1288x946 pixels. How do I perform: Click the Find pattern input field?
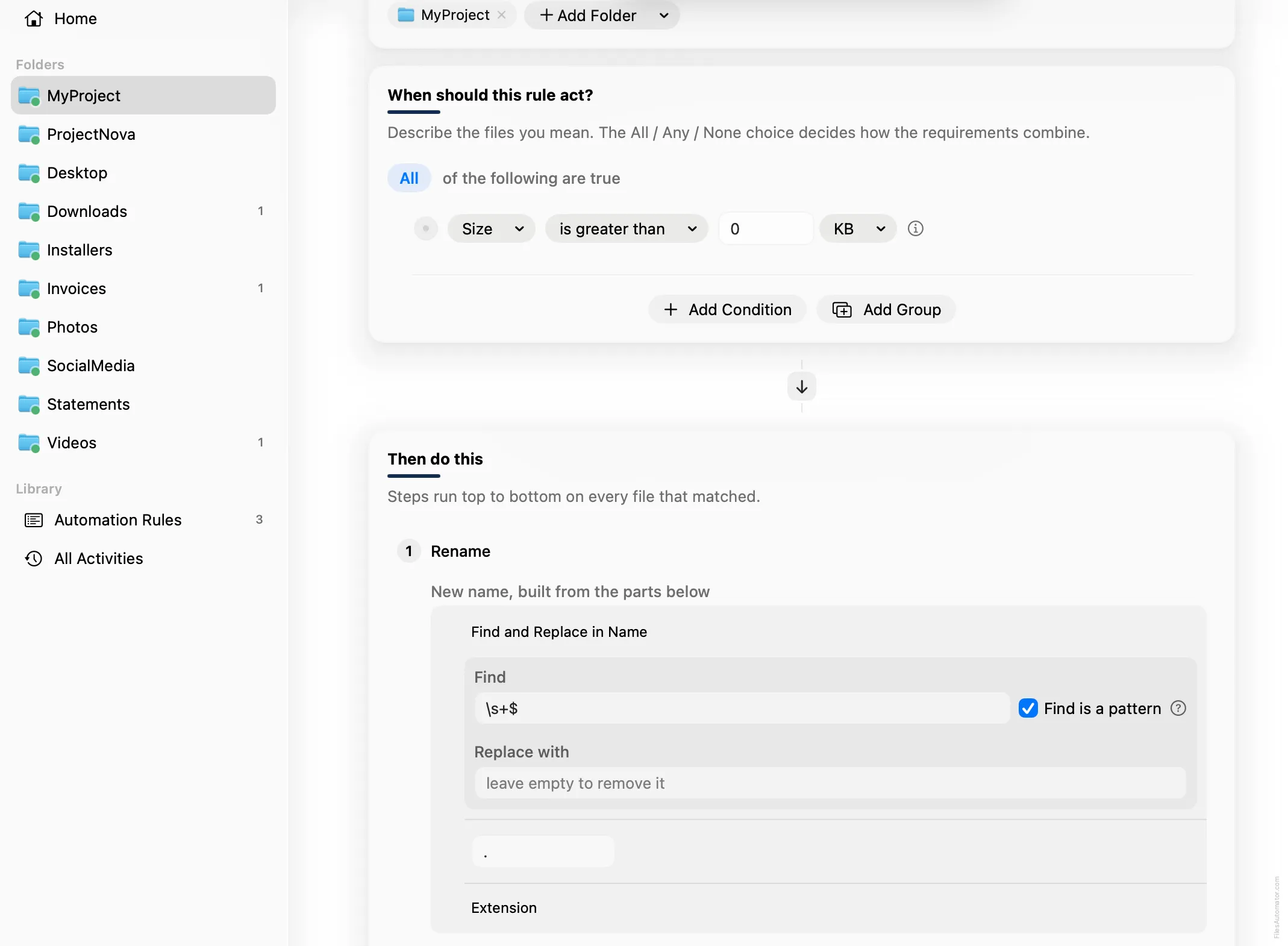coord(742,709)
